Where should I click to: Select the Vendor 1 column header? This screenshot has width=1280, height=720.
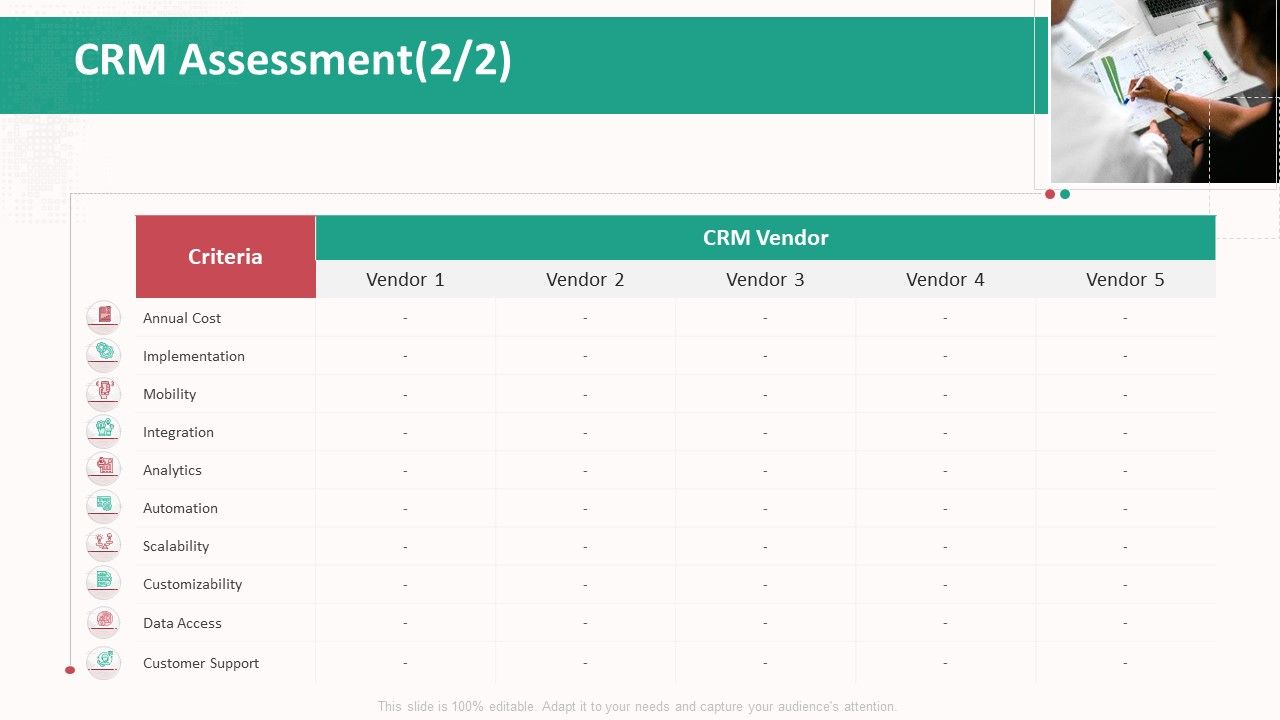point(405,280)
